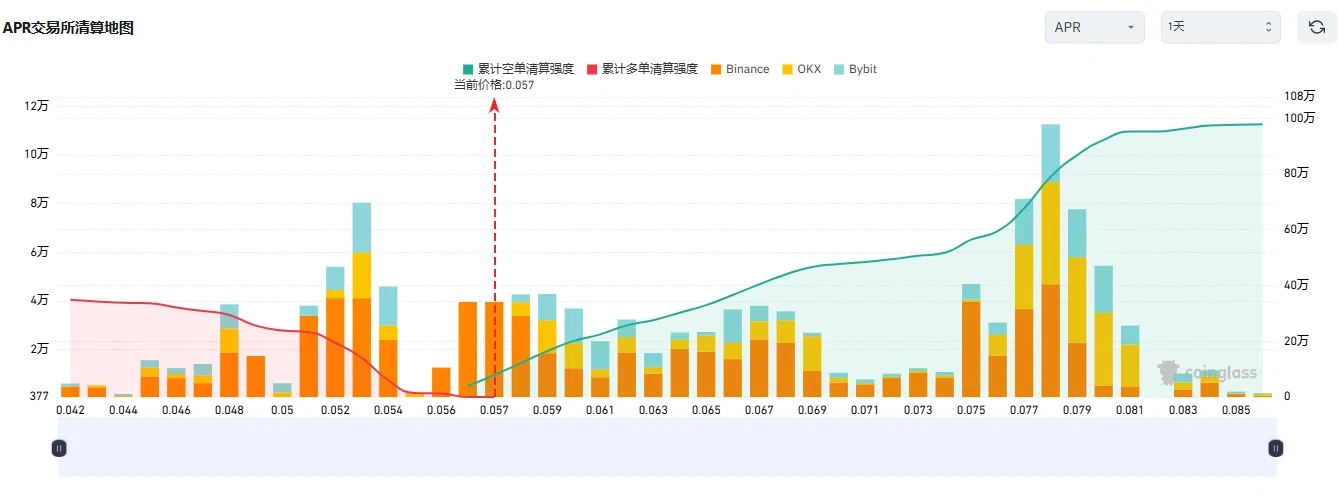Click the right axis label 60万
This screenshot has height=495, width=1339.
tap(1296, 229)
